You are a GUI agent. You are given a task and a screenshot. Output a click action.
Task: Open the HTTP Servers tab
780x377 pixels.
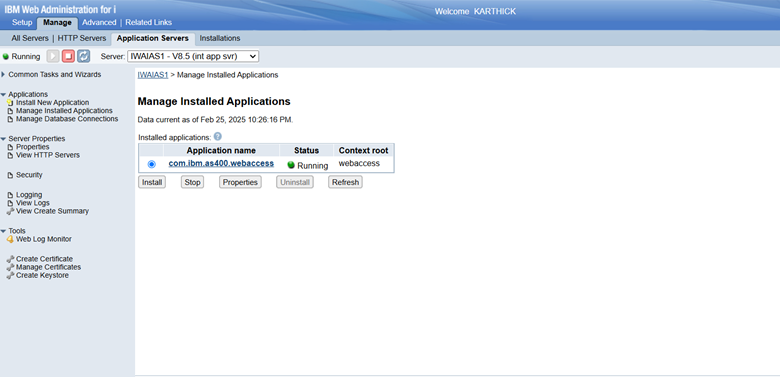pyautogui.click(x=82, y=38)
